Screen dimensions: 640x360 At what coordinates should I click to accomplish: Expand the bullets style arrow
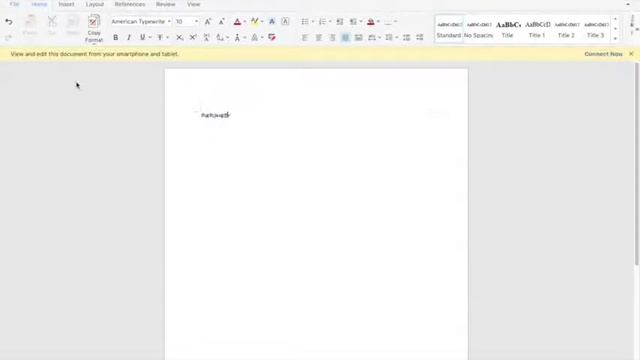313,22
